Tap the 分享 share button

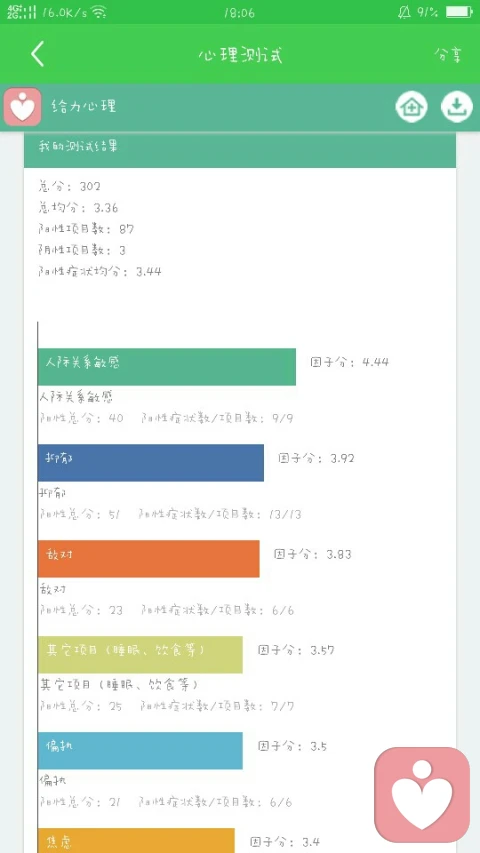(448, 55)
